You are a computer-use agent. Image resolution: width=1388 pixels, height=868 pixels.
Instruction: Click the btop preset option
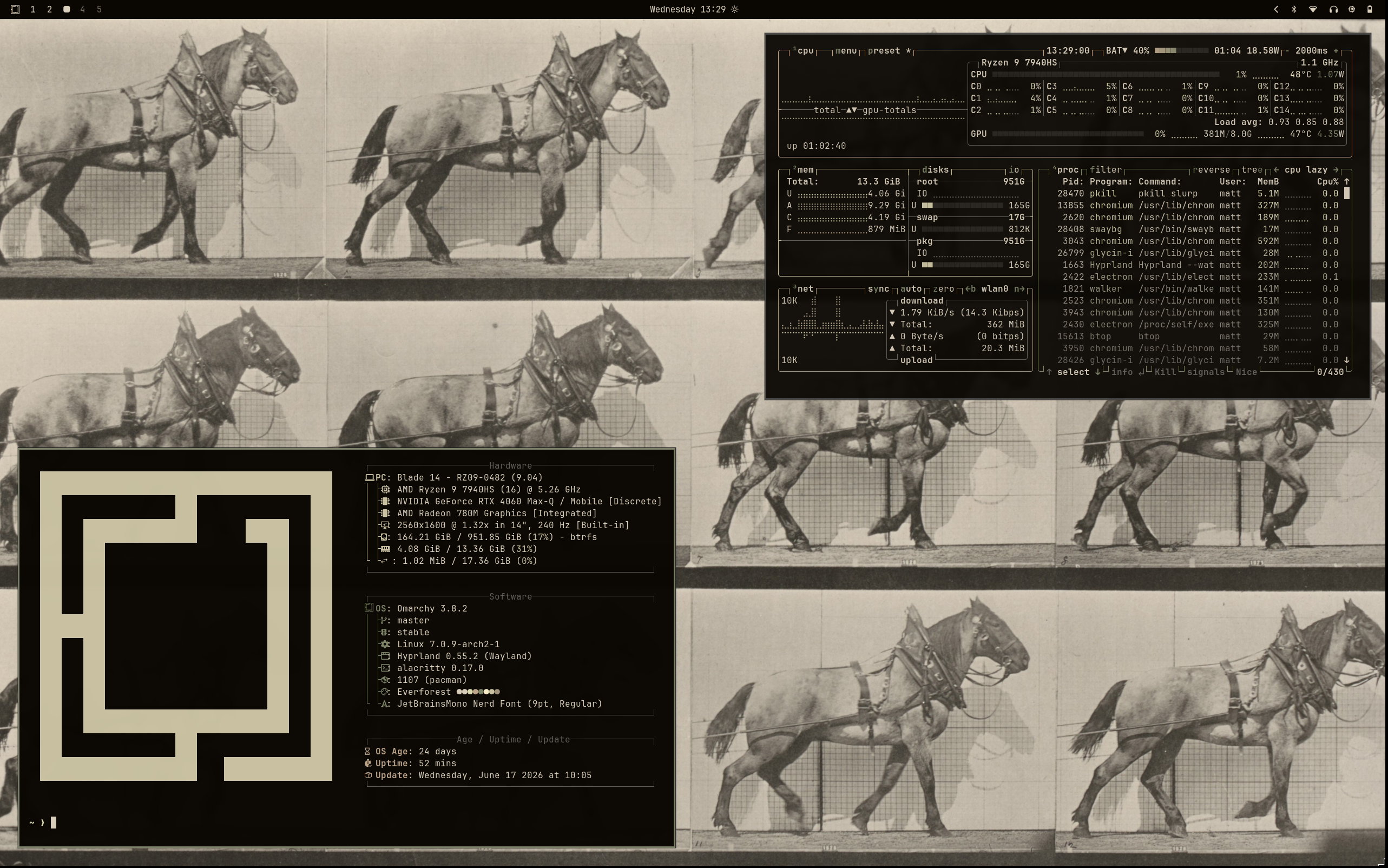[x=889, y=50]
